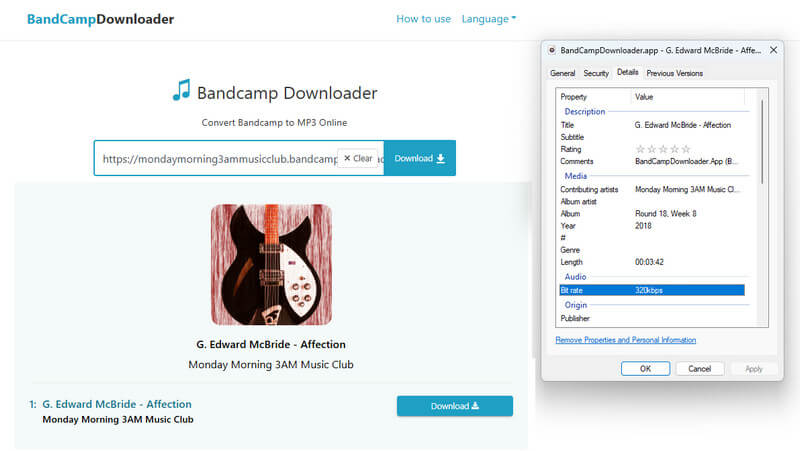Select the Title row value

tap(683, 125)
